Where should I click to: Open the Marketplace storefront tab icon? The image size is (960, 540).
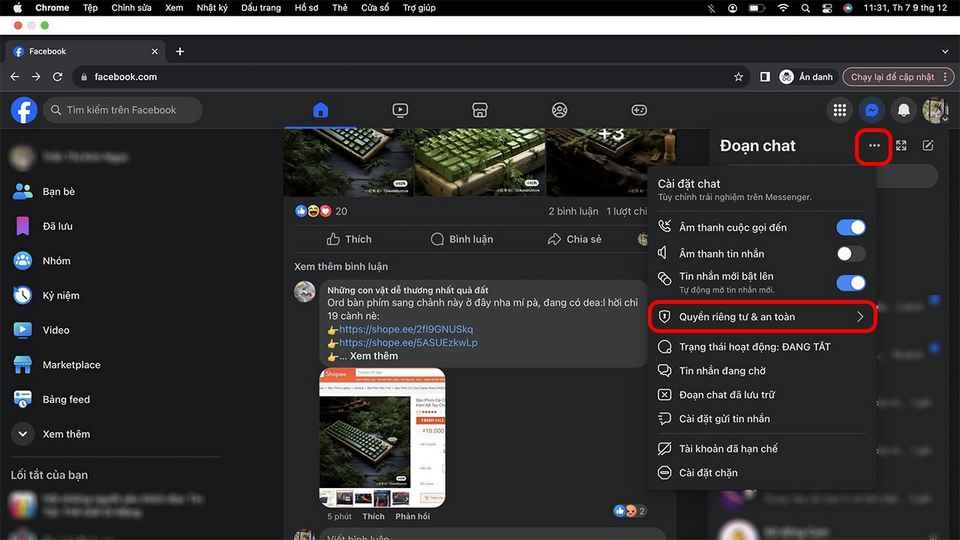click(x=480, y=110)
